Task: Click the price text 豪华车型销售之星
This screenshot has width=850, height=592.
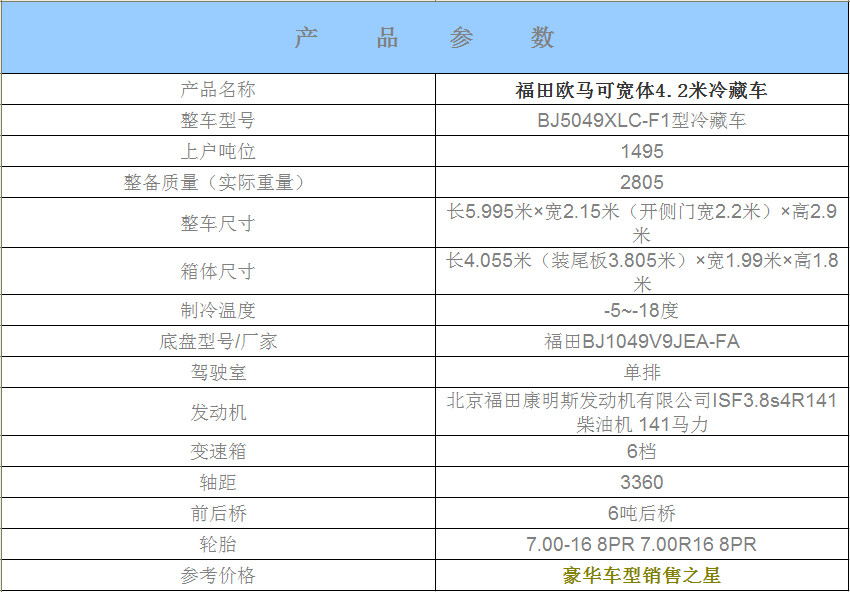Action: (641, 576)
